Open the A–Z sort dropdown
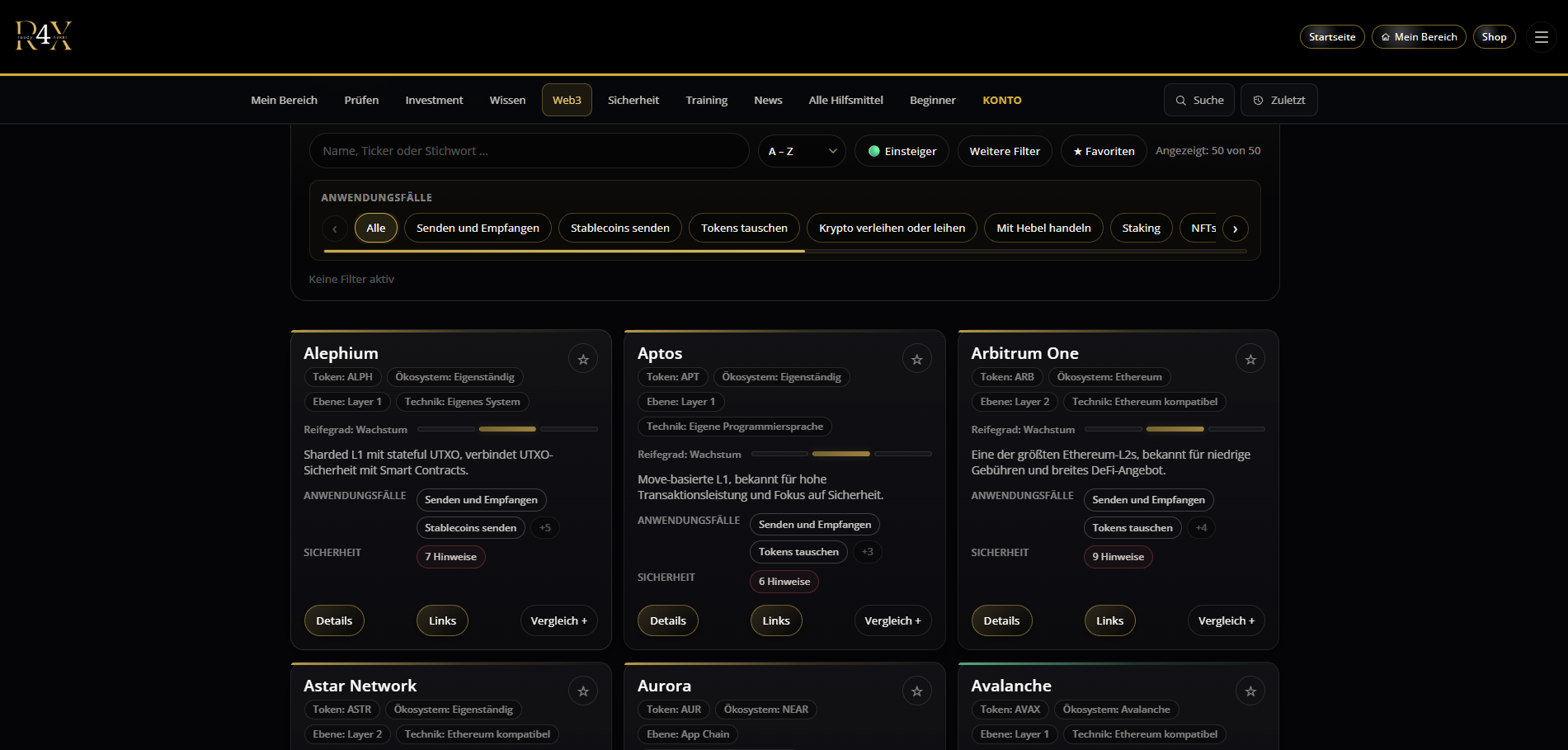 click(x=802, y=151)
